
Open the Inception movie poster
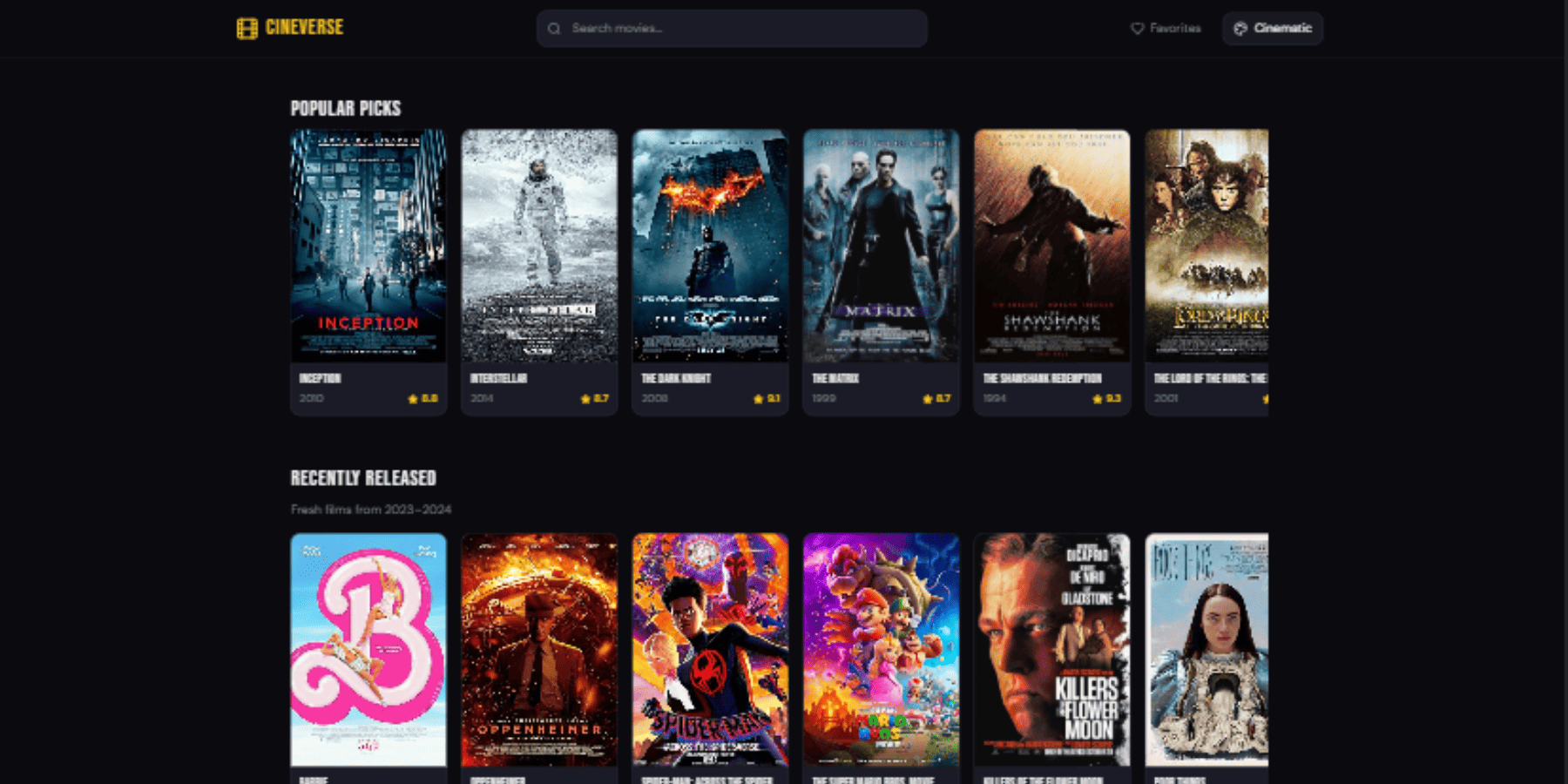coord(368,246)
